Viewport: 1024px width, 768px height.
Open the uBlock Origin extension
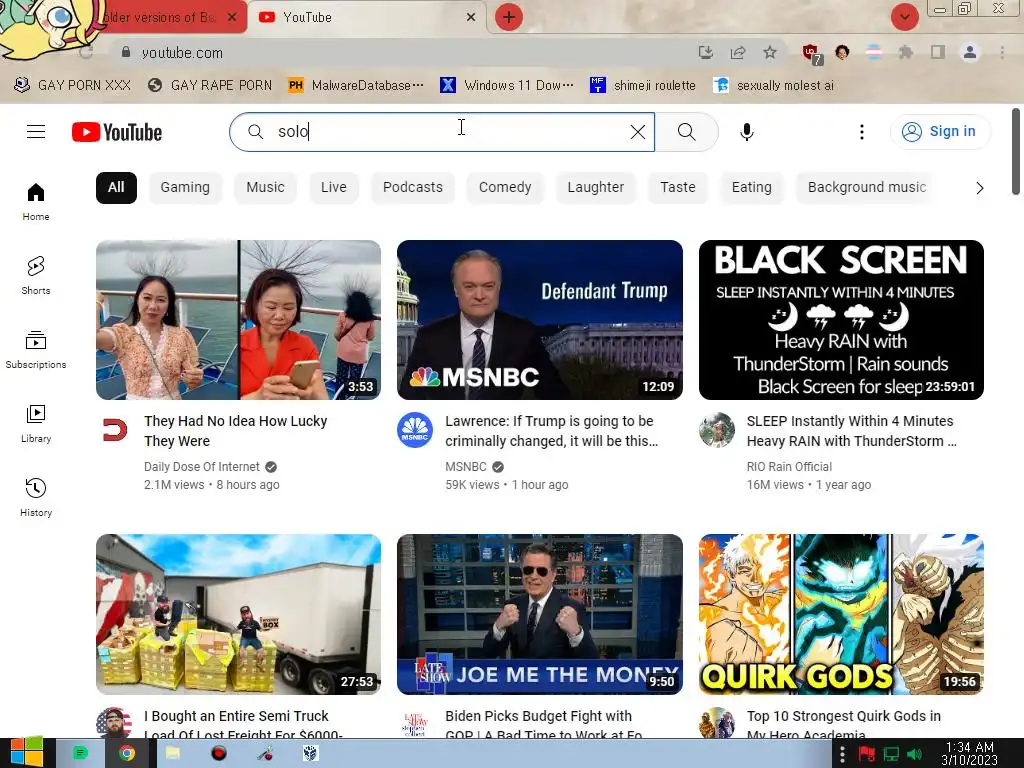click(811, 53)
